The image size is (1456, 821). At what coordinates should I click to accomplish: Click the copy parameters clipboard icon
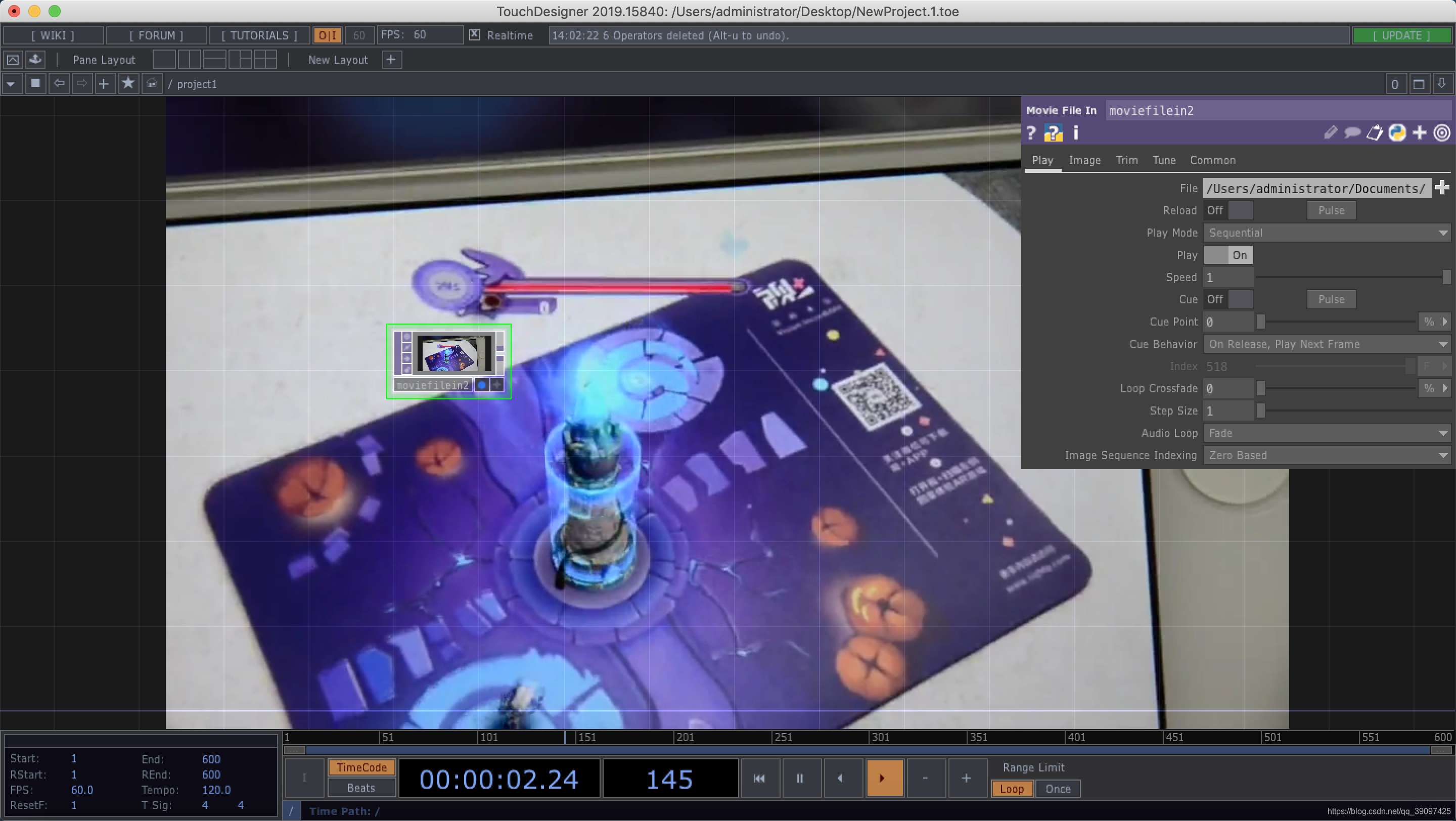(1375, 133)
